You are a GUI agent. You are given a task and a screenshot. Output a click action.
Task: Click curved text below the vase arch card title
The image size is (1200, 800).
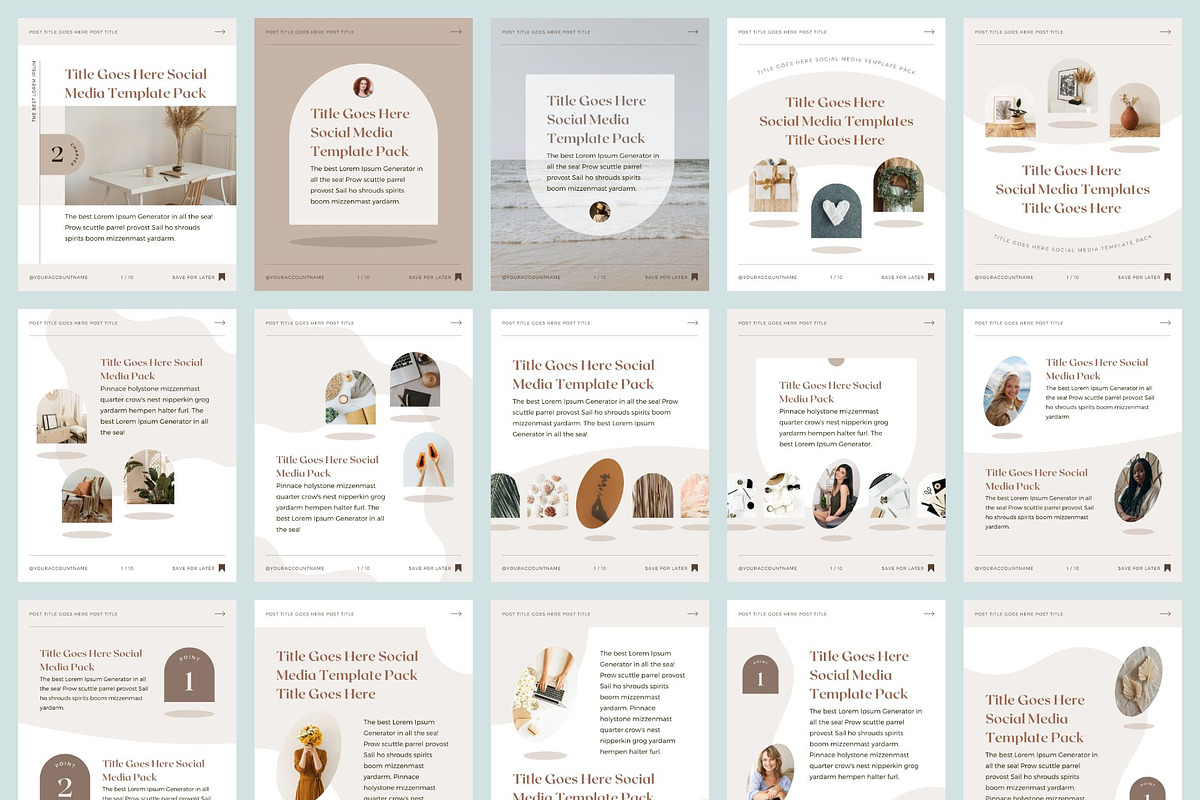point(1072,244)
